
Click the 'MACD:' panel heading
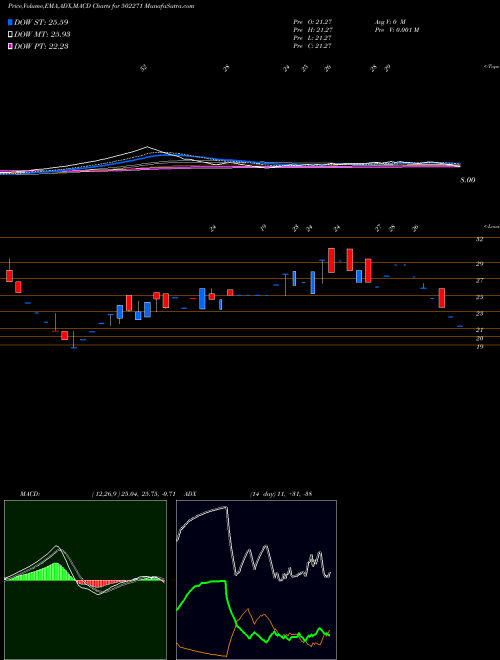click(x=29, y=493)
